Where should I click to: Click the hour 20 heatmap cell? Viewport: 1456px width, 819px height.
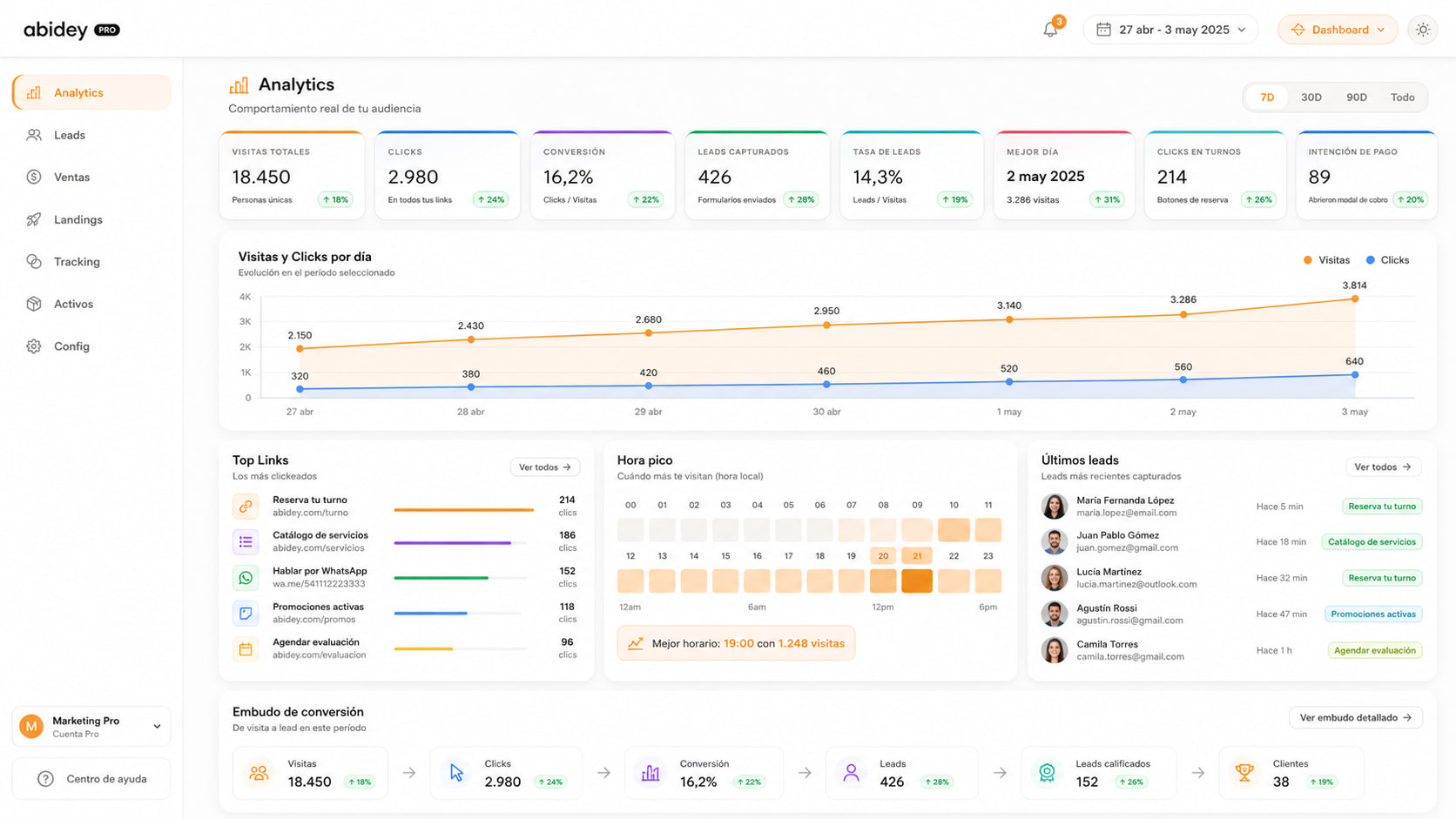tap(883, 581)
